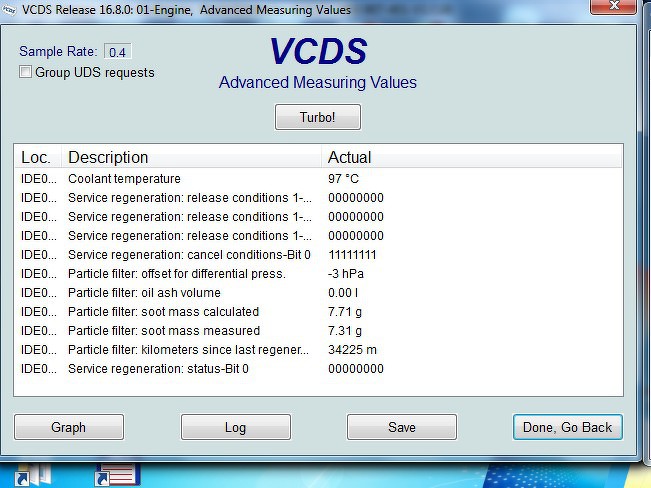This screenshot has width=651, height=488.
Task: Start logging with the Log button
Action: point(235,427)
